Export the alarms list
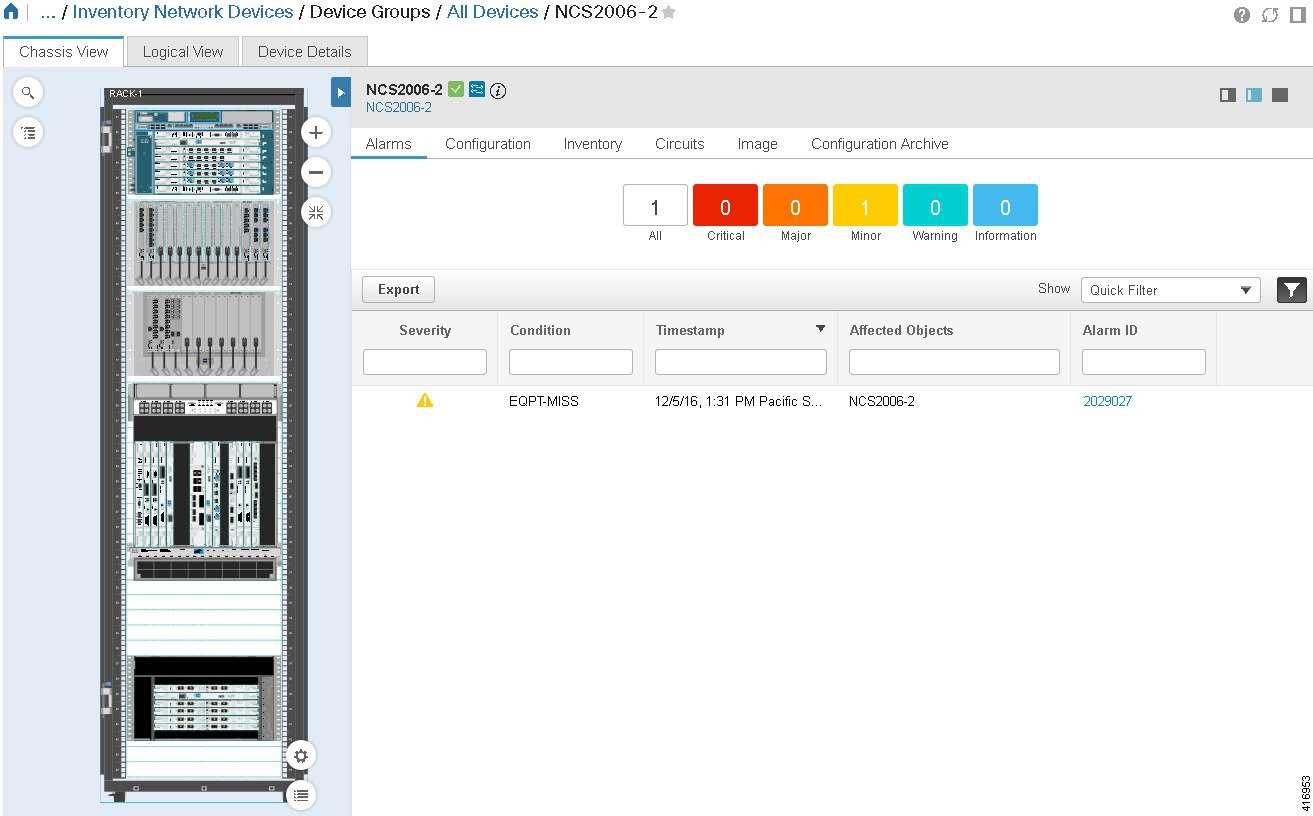1313x816 pixels. pyautogui.click(x=397, y=289)
